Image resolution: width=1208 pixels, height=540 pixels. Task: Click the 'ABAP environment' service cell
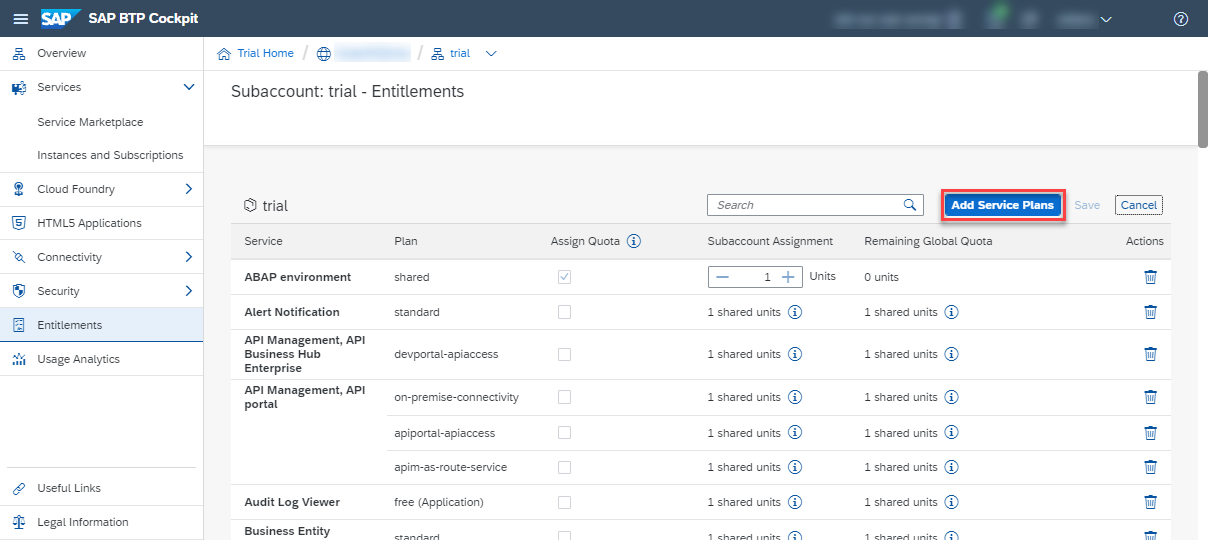[x=297, y=277]
